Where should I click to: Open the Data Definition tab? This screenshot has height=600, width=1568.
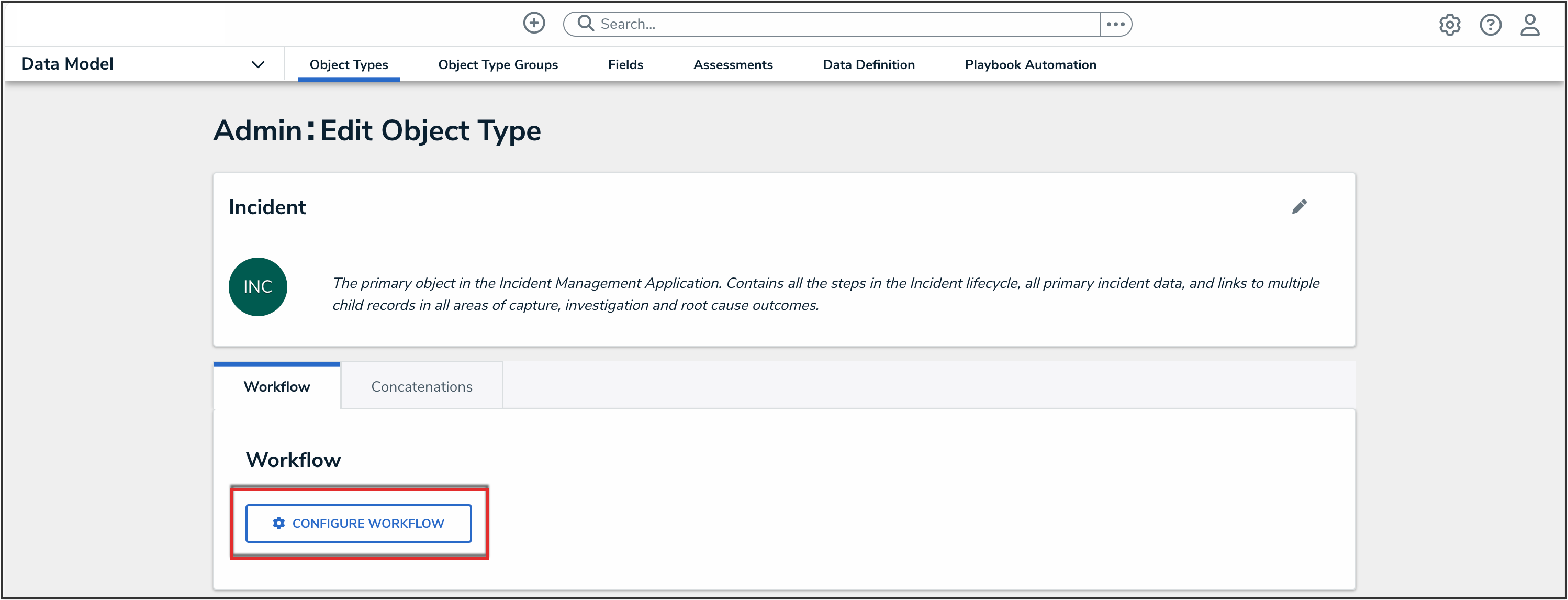[868, 64]
